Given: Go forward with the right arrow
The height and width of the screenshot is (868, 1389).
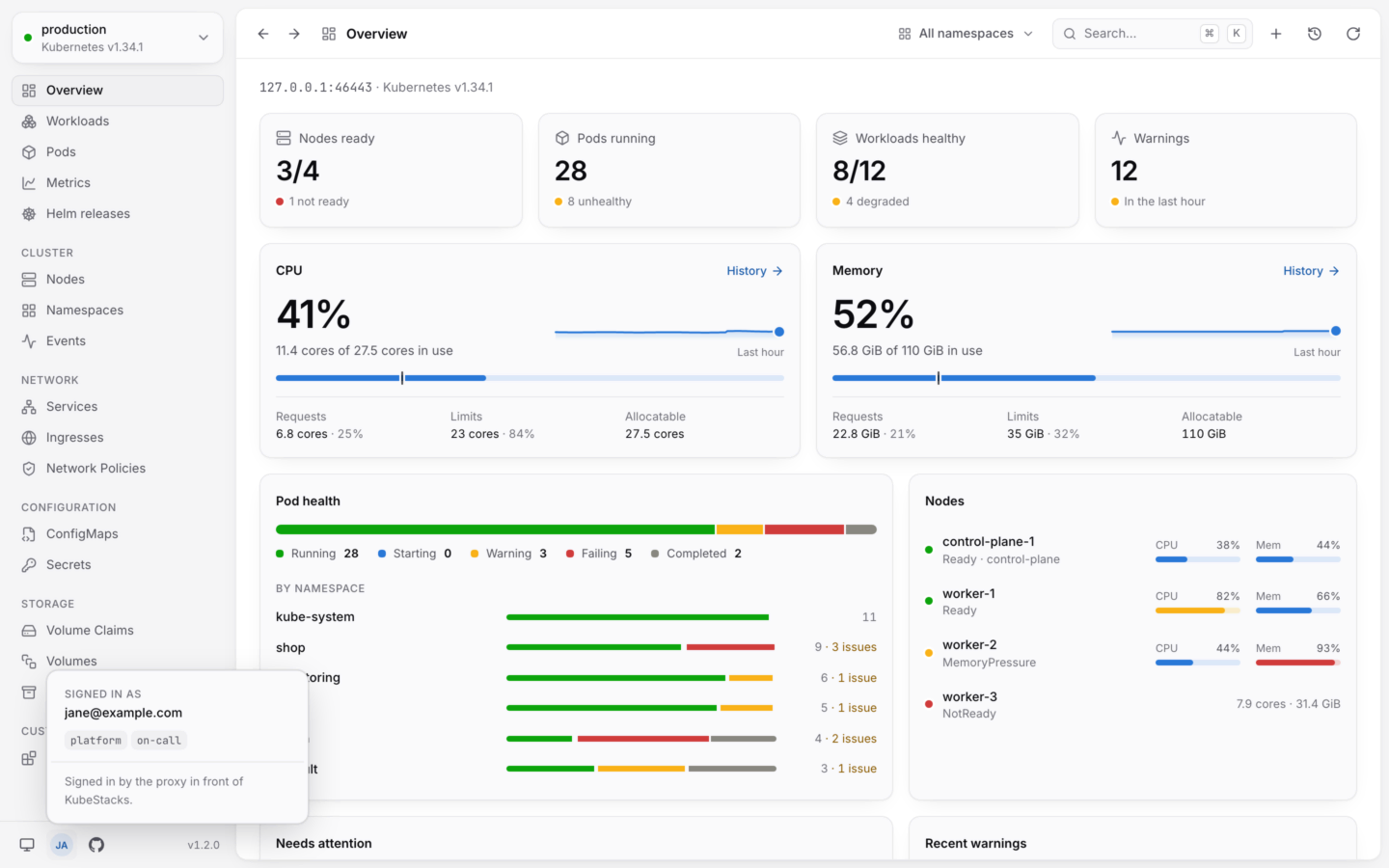Looking at the screenshot, I should click(294, 34).
